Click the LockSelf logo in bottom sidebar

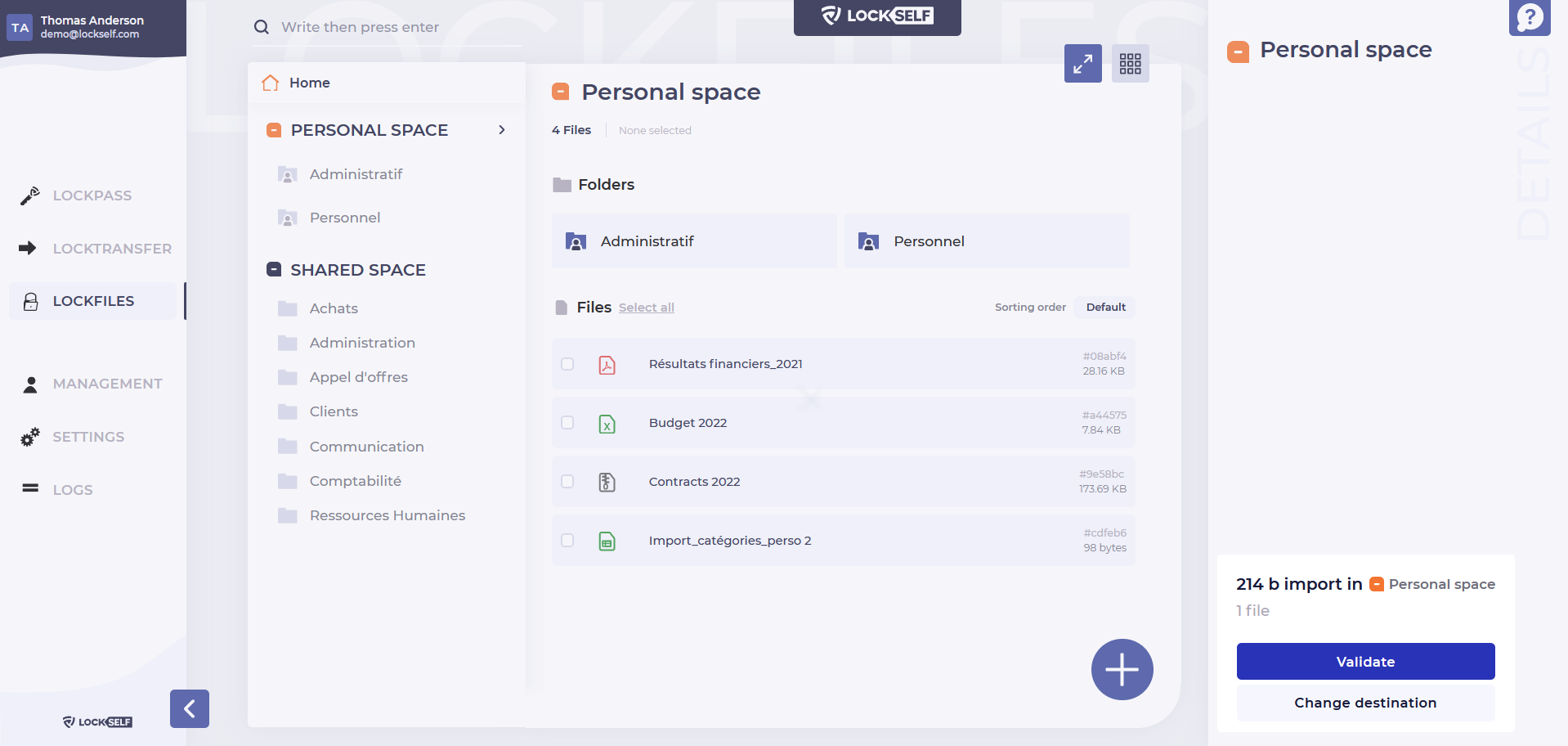(97, 721)
